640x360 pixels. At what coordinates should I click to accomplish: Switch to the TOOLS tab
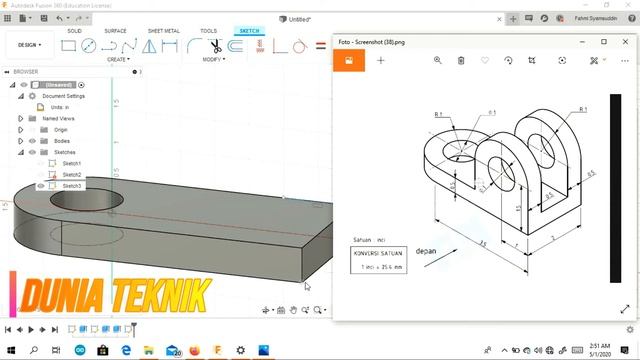[209, 31]
